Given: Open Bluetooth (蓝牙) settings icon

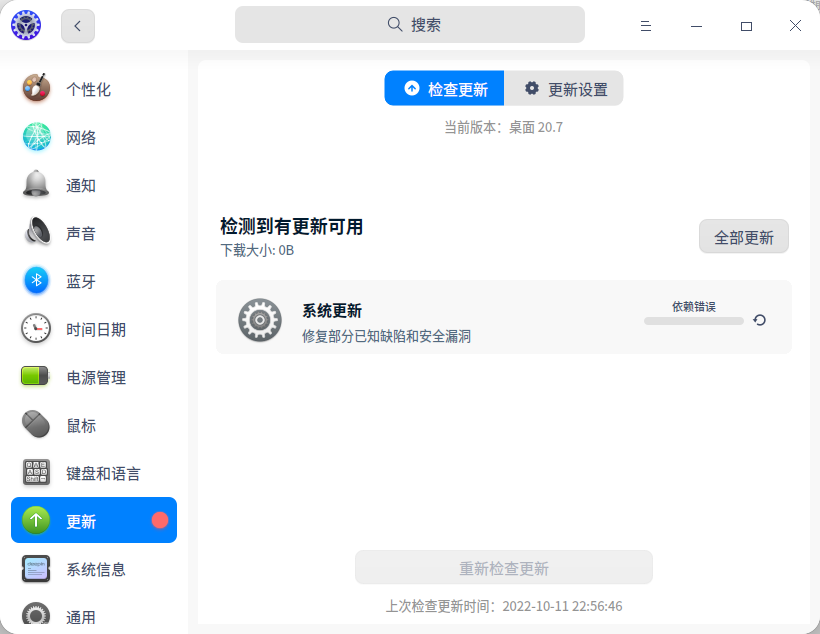Looking at the screenshot, I should tap(35, 281).
